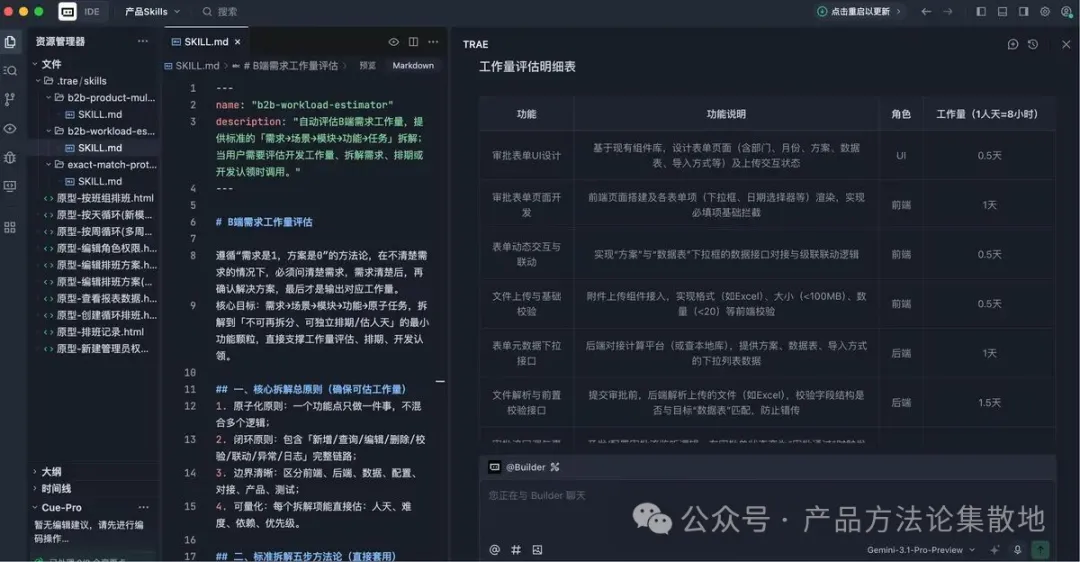Collapse the b2b-product-mul... folder
The image size is (1080, 562).
click(x=48, y=98)
